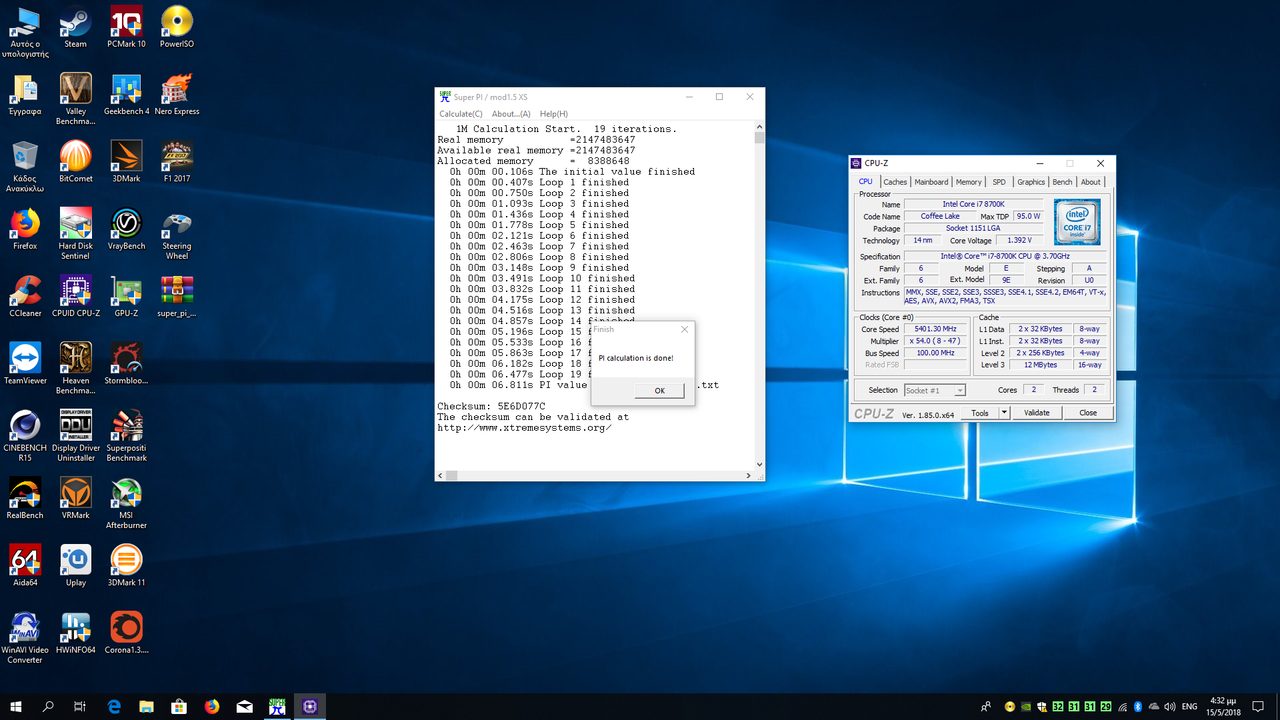
Task: Launch TeamViewer from the desktop
Action: (x=25, y=363)
